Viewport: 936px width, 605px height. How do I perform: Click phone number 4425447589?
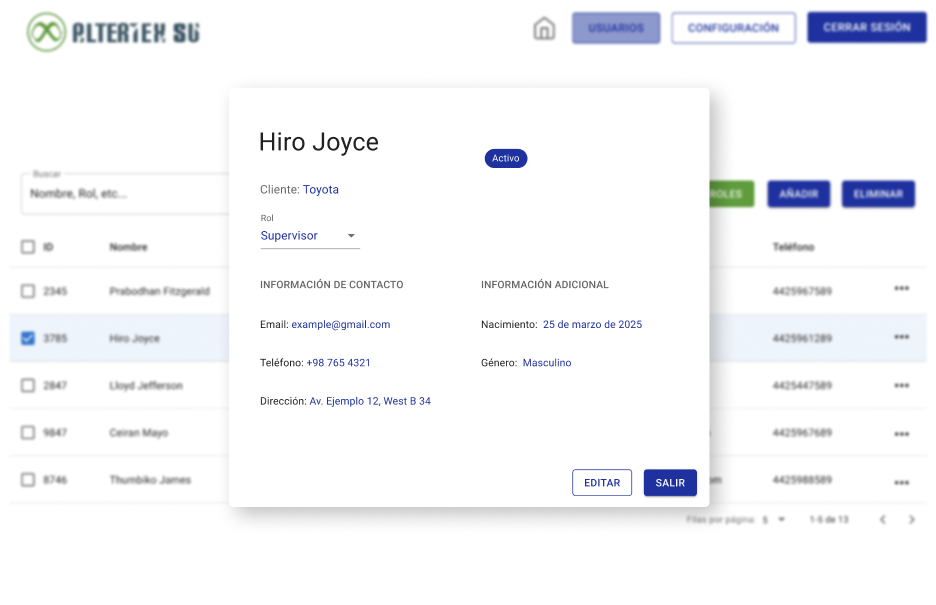click(x=802, y=385)
